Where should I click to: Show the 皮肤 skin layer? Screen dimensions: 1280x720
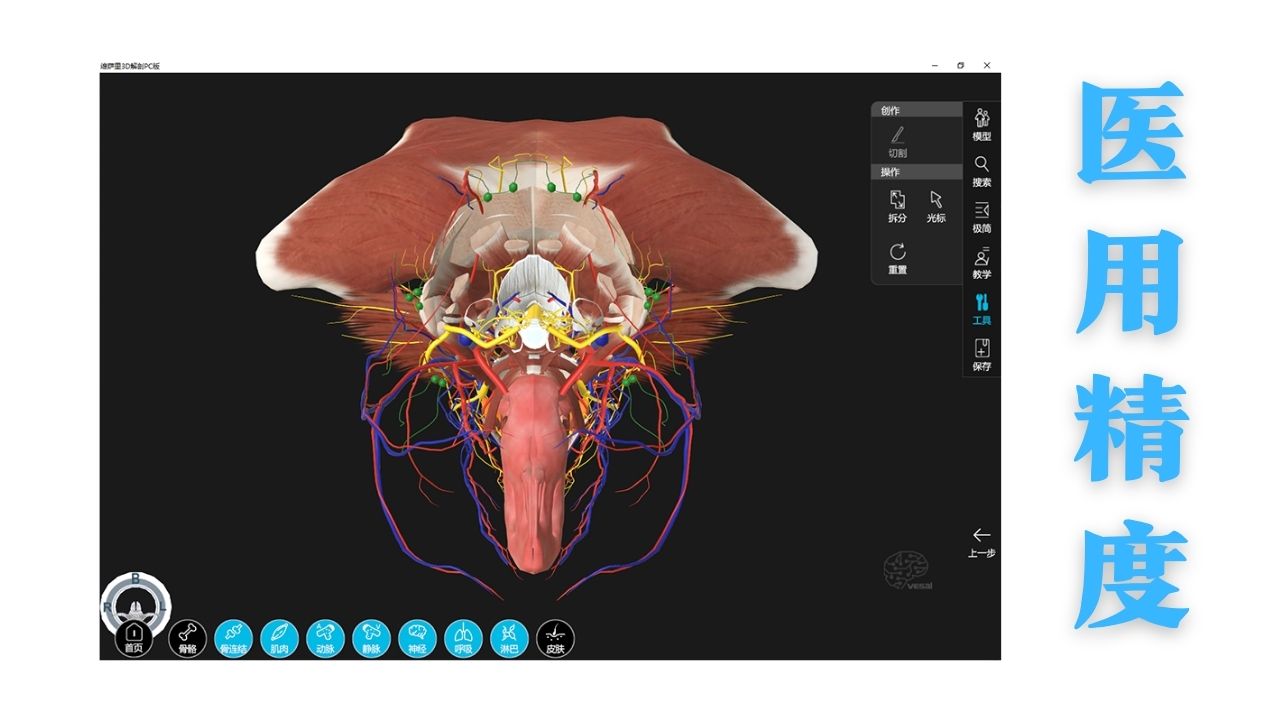tap(555, 638)
